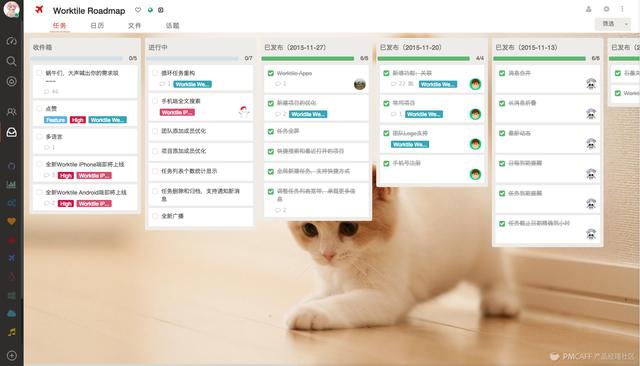640x366 pixels.
Task: Click the Worktile We... label on 团队Logo支持 card
Action: (x=410, y=144)
